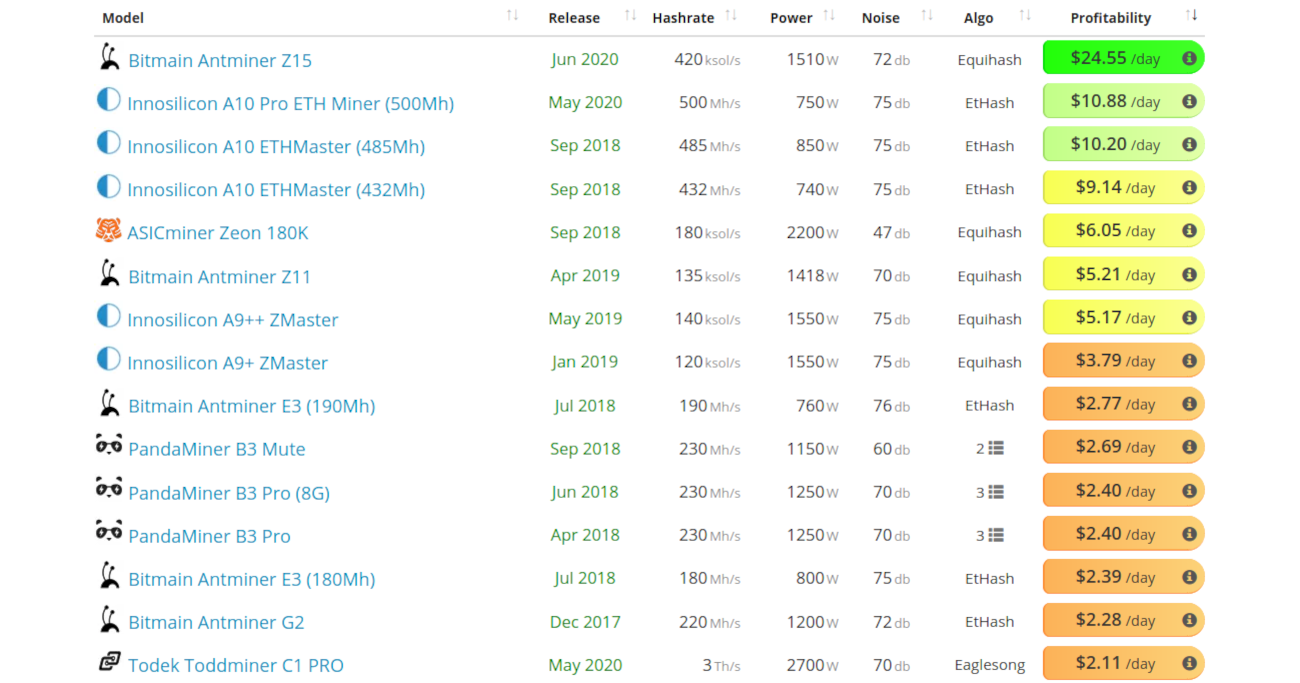The width and height of the screenshot is (1300, 683).
Task: Click the orange $2.39 /day badge
Action: pos(1123,577)
